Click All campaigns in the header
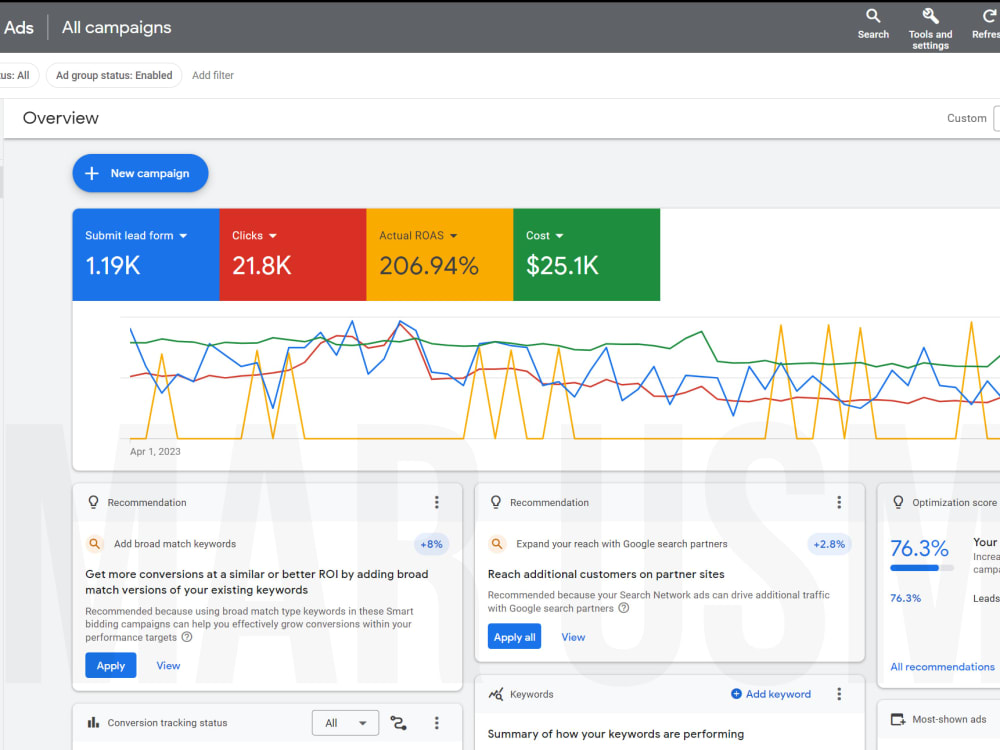Viewport: 1000px width, 750px height. click(x=117, y=27)
